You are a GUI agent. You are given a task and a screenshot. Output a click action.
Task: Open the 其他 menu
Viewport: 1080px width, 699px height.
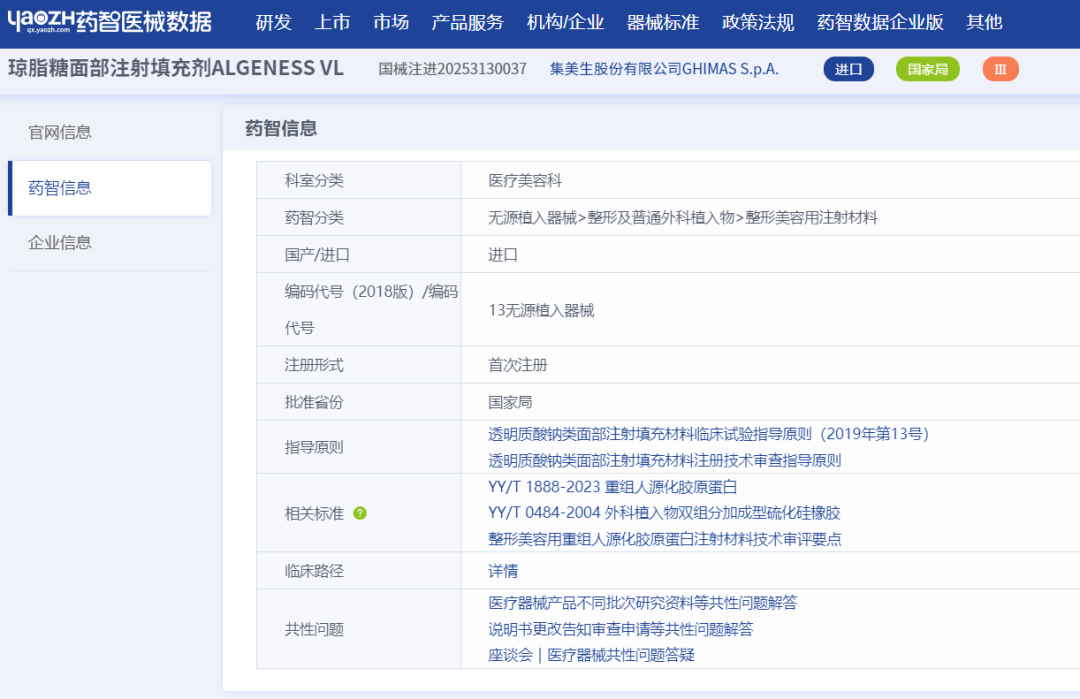[x=984, y=22]
